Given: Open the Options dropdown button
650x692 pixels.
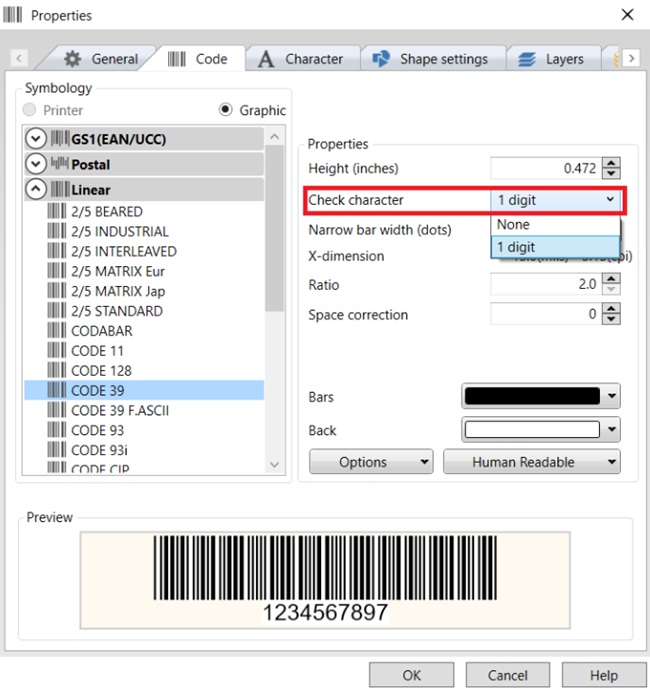Looking at the screenshot, I should click(x=371, y=462).
